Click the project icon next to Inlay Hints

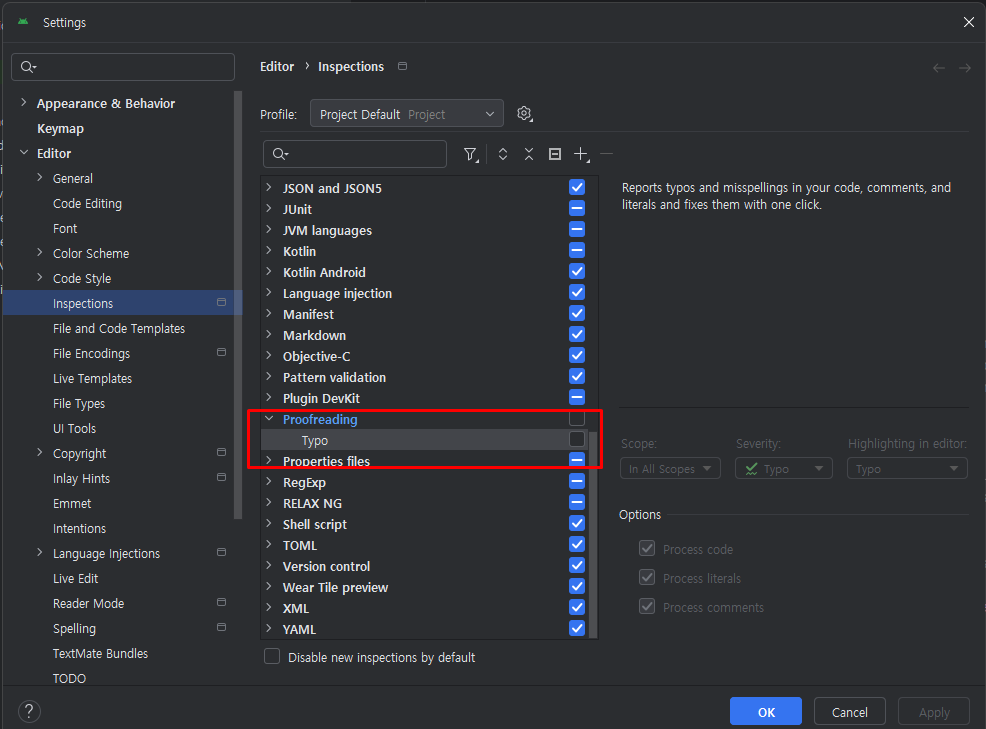pyautogui.click(x=221, y=477)
